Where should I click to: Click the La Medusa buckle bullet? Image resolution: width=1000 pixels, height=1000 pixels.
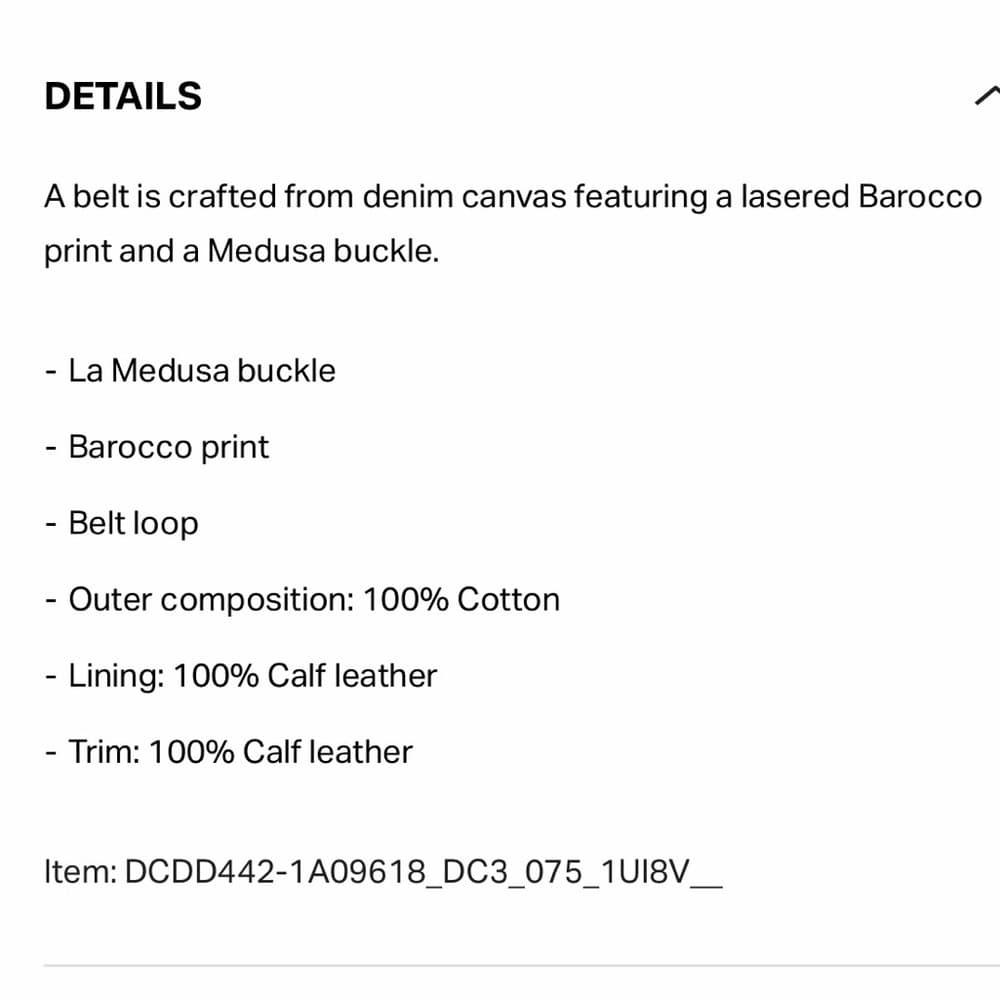[190, 371]
